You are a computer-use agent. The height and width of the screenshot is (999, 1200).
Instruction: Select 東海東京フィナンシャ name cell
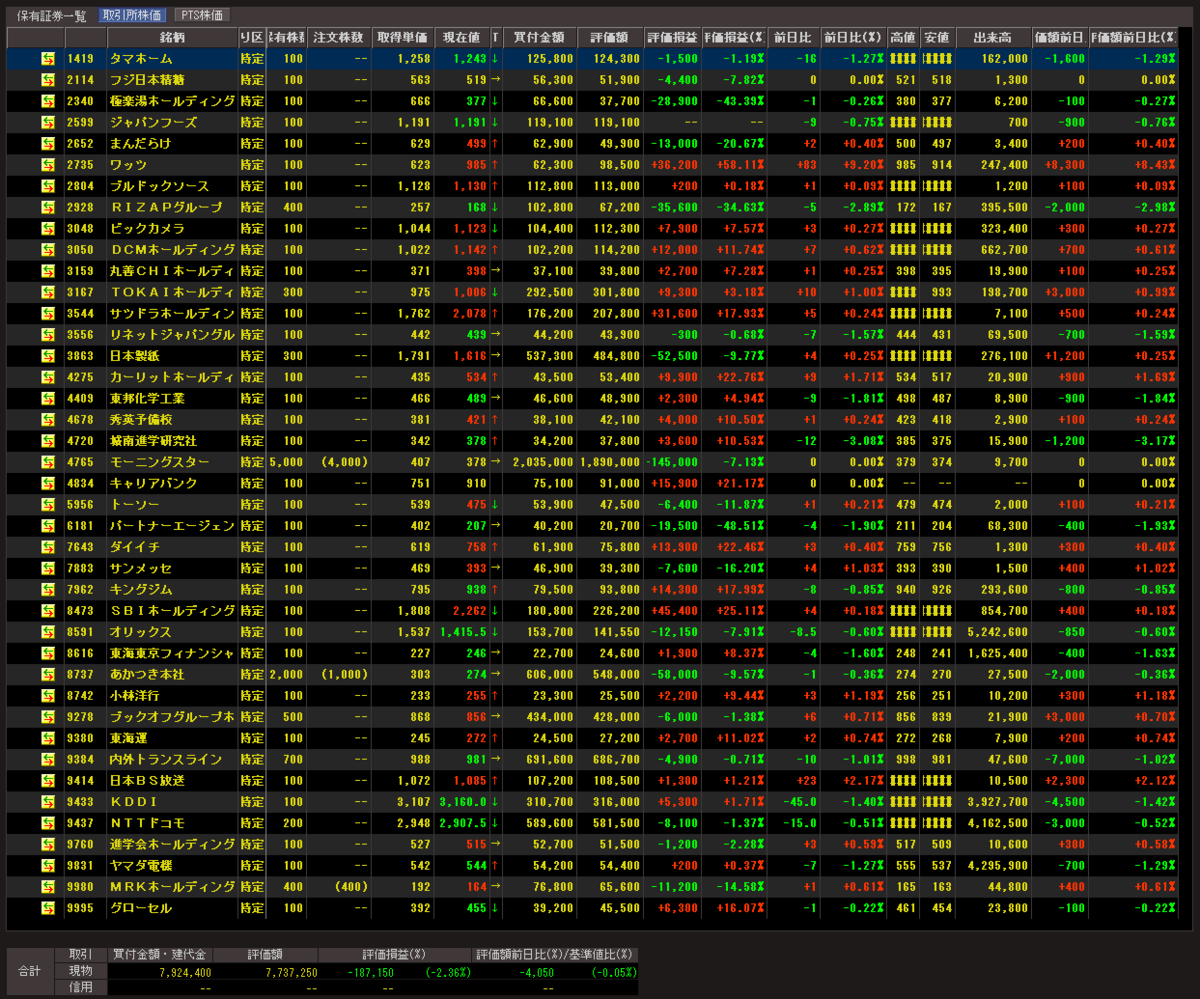tap(172, 654)
